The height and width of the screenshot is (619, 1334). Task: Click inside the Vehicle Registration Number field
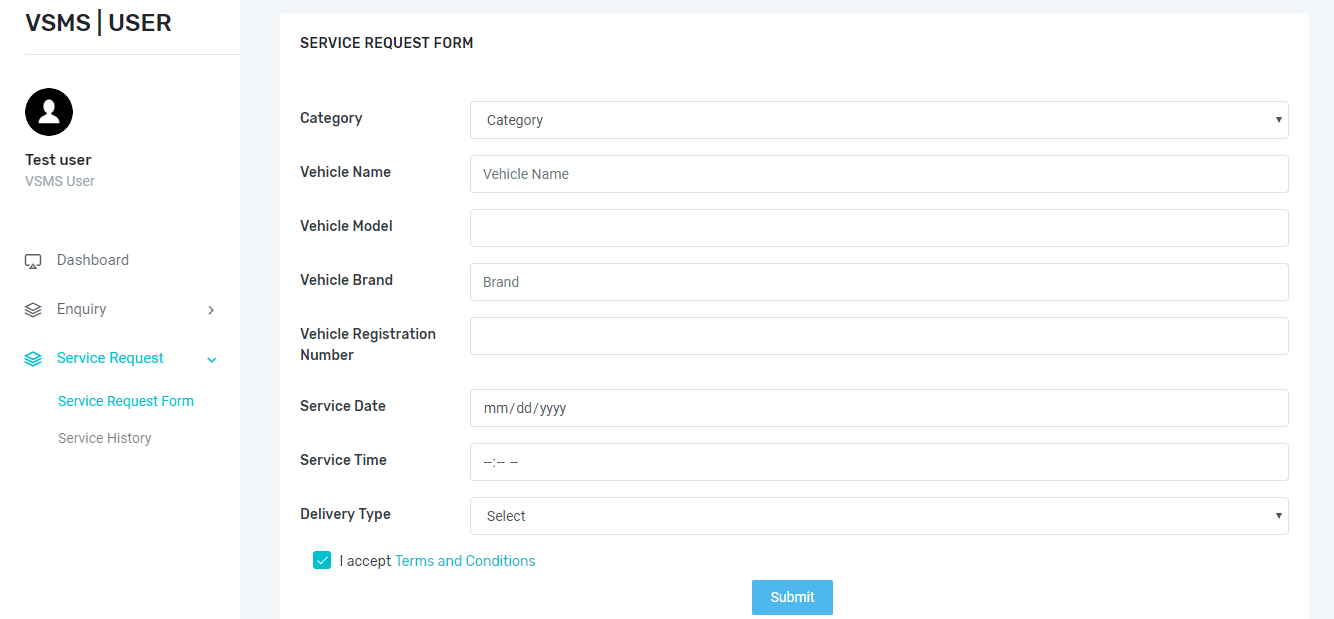(878, 335)
